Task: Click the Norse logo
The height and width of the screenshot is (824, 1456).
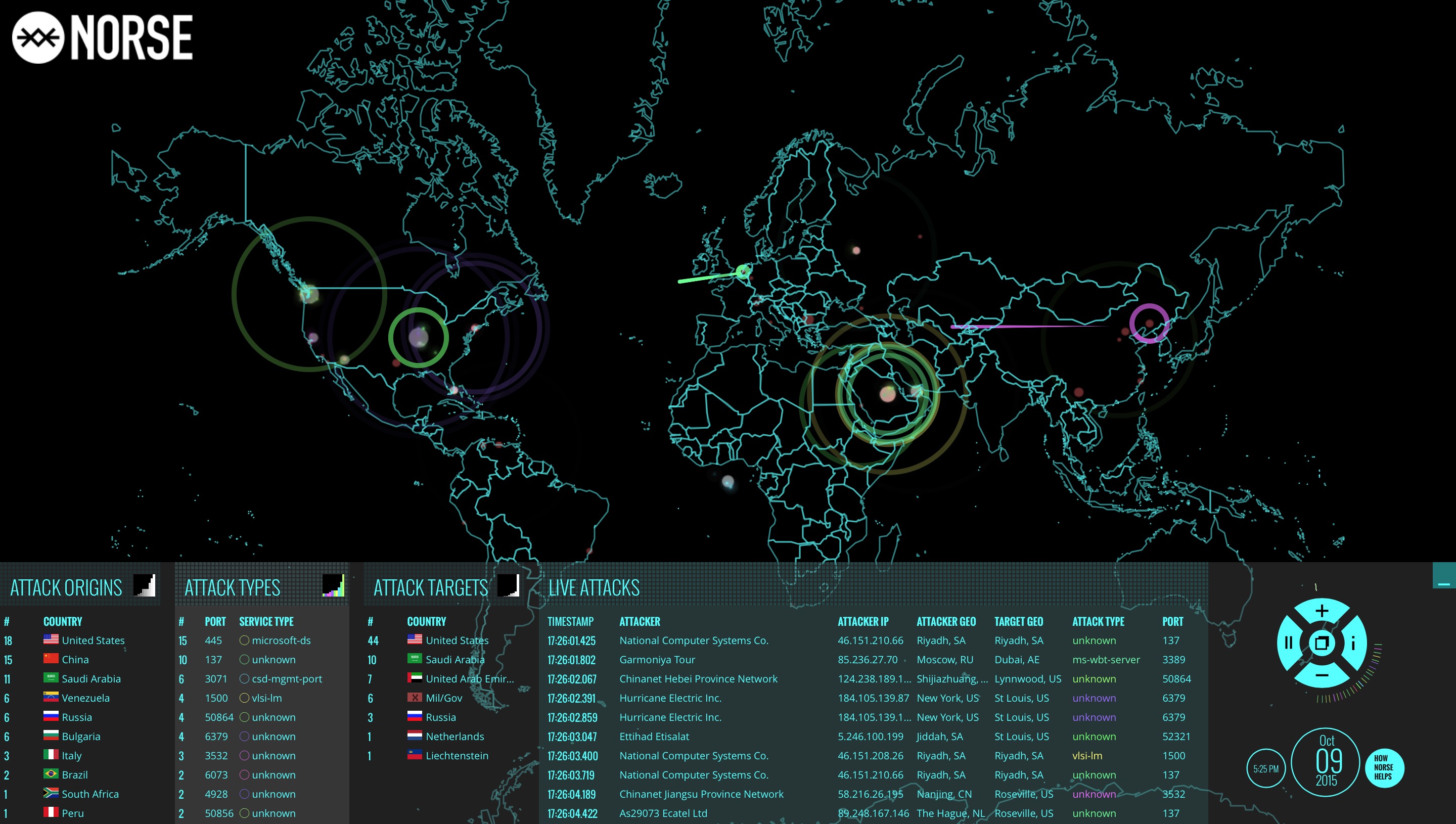Action: click(x=103, y=37)
